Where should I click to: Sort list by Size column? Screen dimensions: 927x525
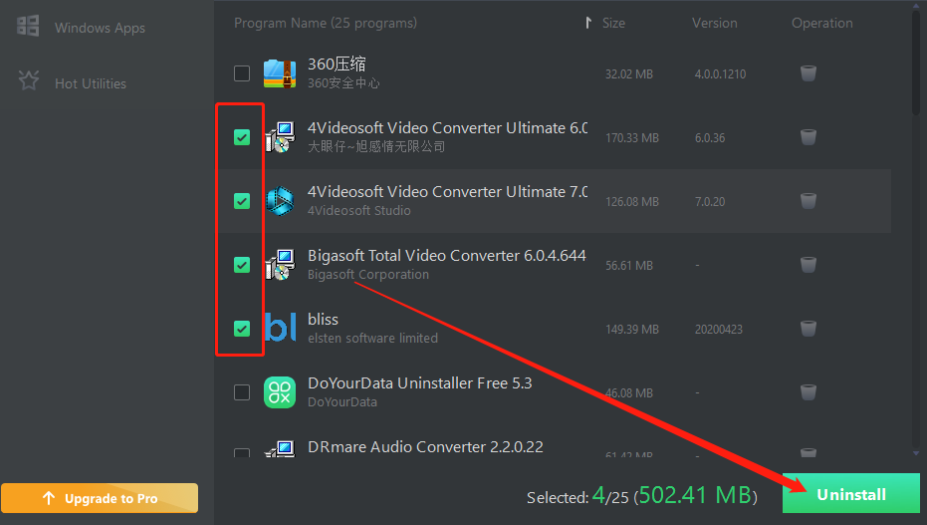coord(613,23)
